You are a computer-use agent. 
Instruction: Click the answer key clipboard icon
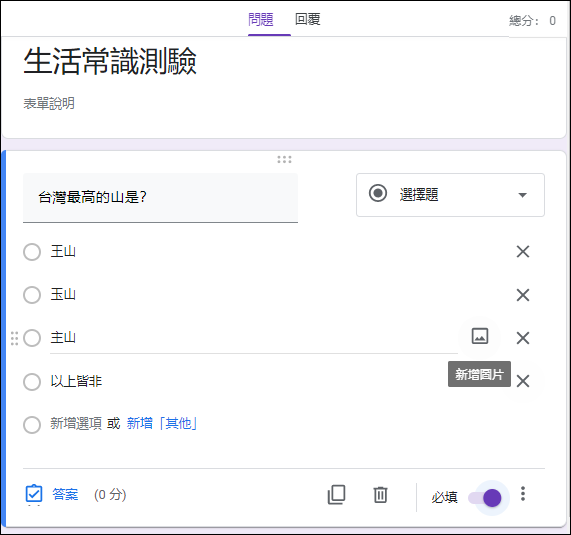pos(34,494)
